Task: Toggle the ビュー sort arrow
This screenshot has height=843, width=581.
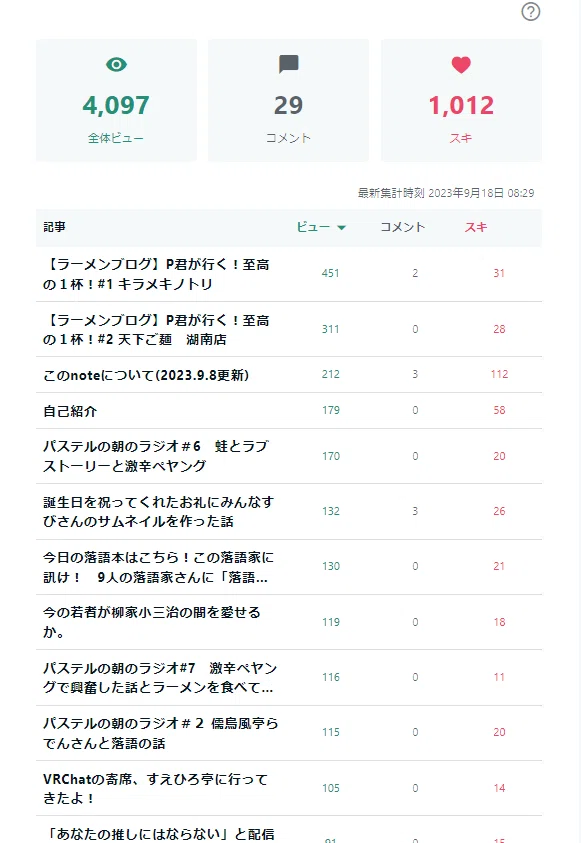Action: [x=341, y=227]
